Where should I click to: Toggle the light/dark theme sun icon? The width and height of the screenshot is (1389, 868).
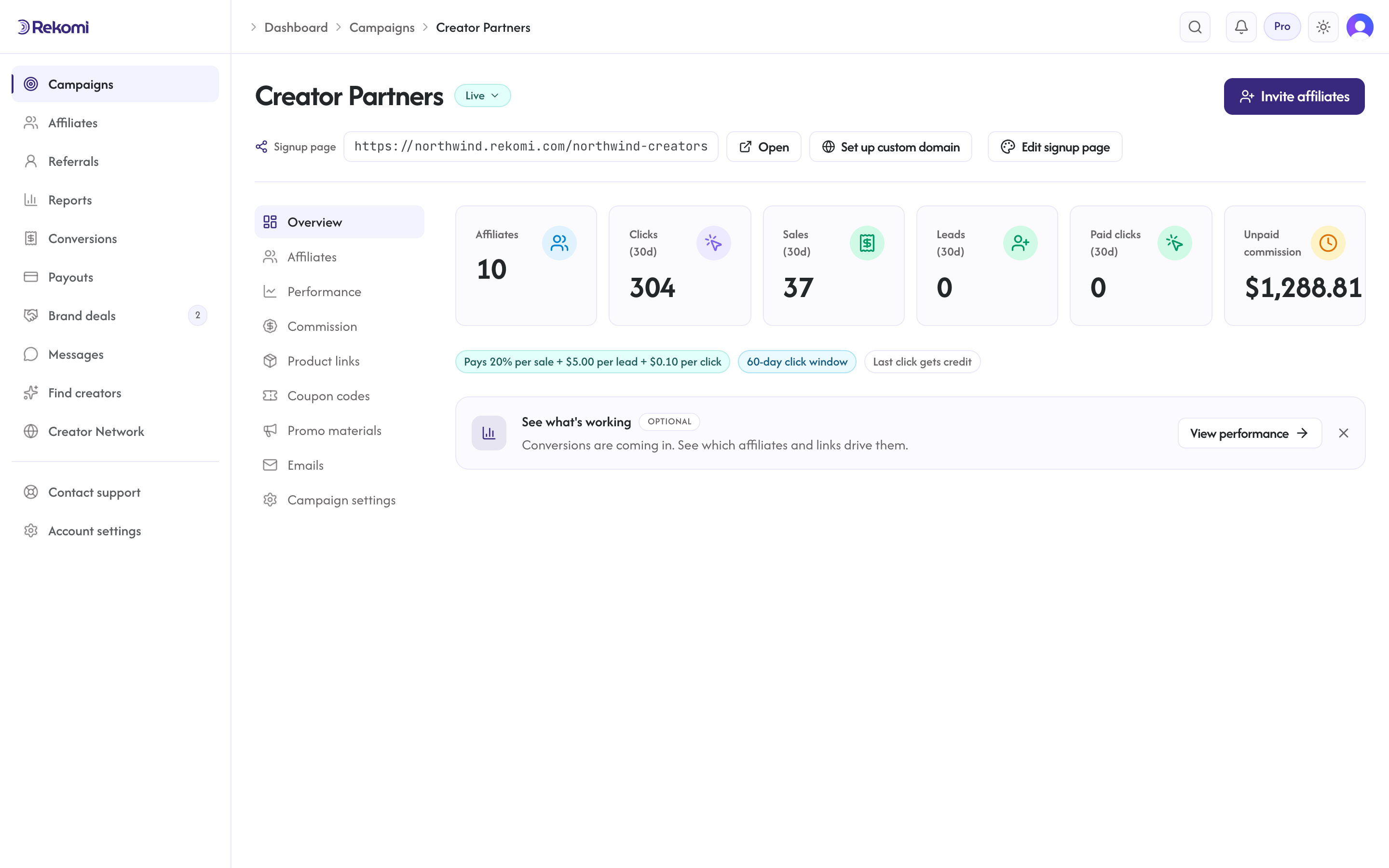coord(1323,27)
